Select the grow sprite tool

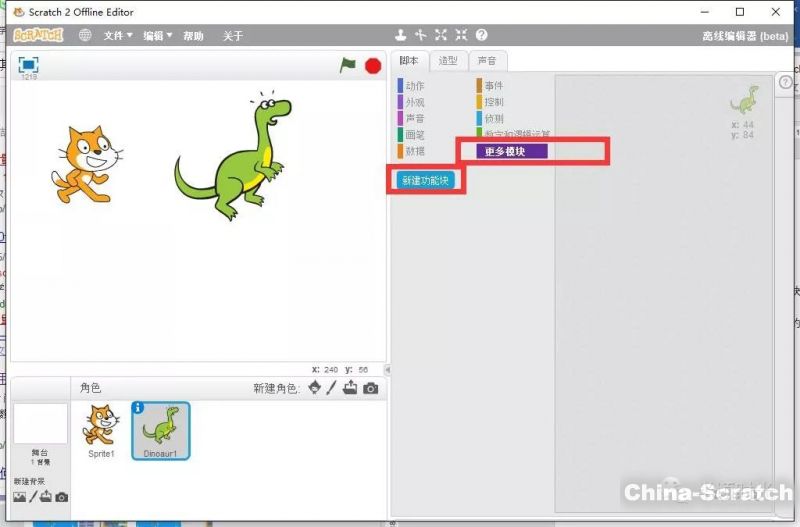click(x=441, y=35)
